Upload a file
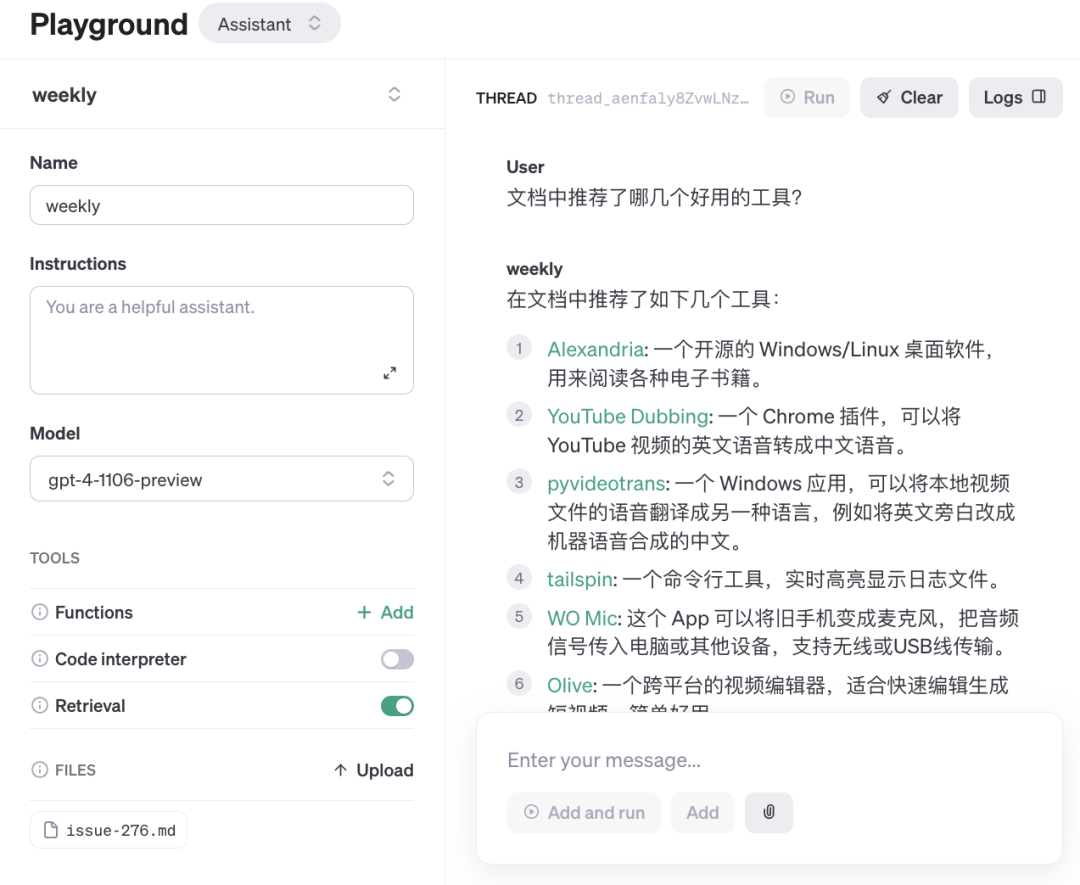Screen dimensions: 1080x885 pos(373,769)
